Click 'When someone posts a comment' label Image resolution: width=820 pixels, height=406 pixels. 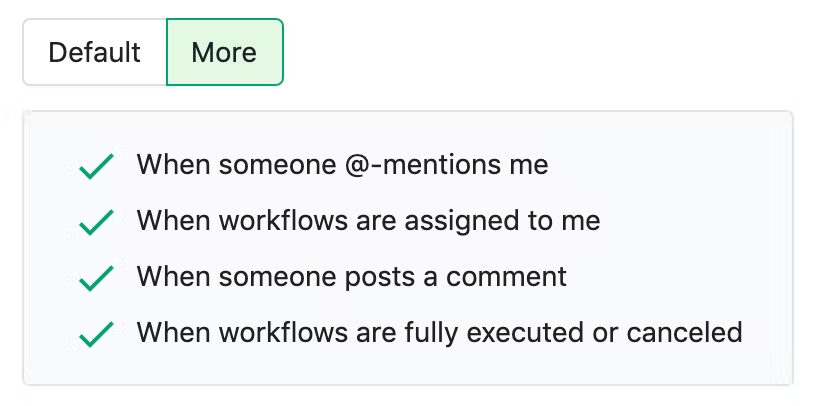tap(351, 276)
